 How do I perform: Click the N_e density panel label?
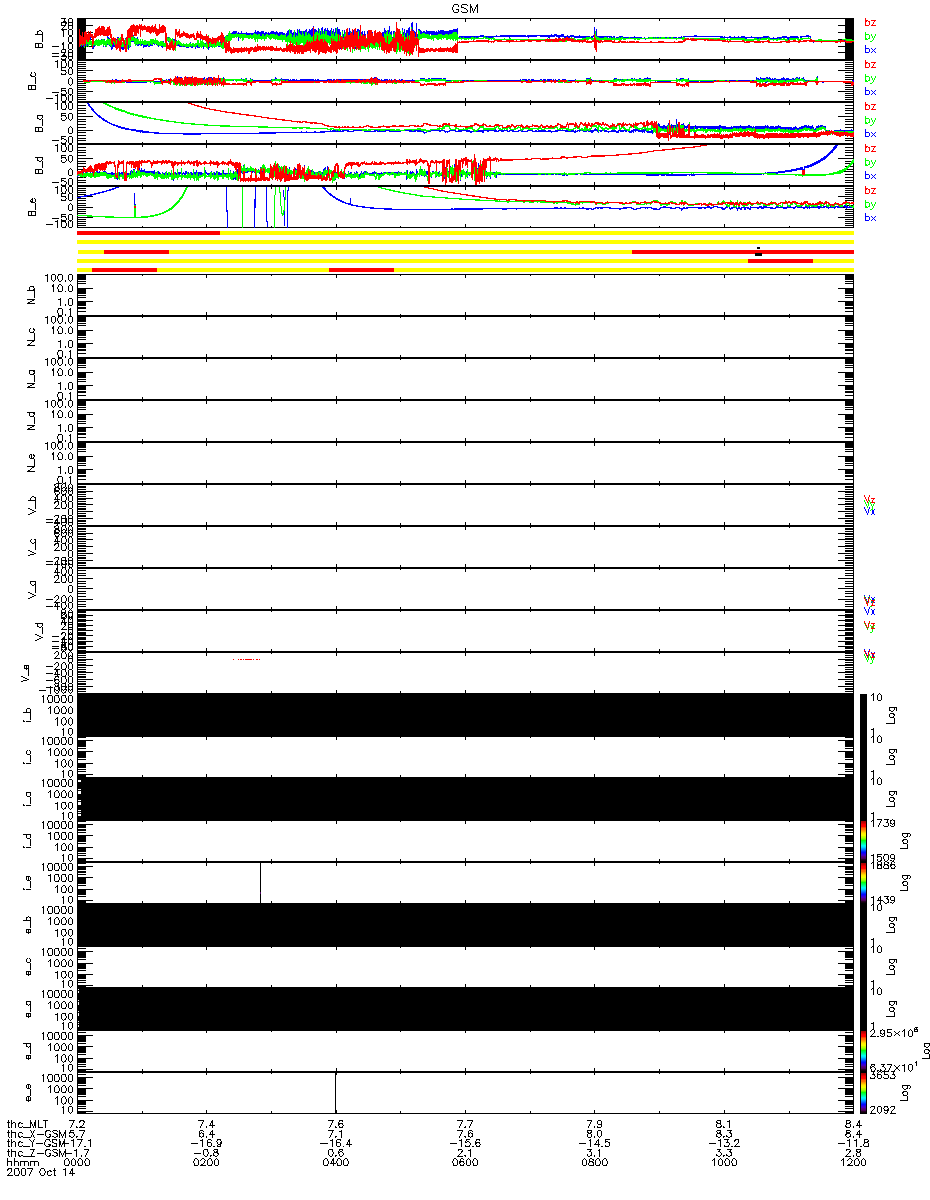coord(33,462)
